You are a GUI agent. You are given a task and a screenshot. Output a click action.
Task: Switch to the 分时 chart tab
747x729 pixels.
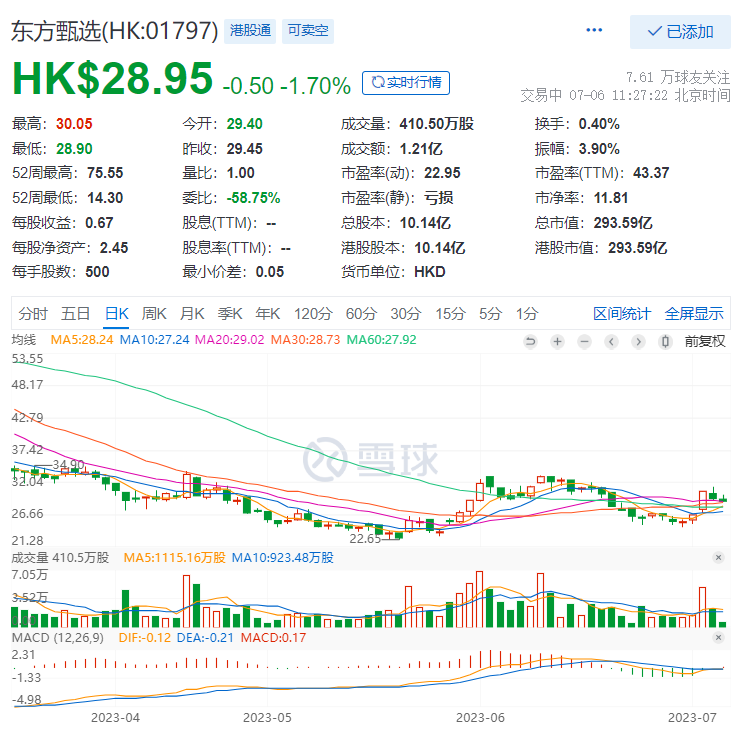point(33,314)
